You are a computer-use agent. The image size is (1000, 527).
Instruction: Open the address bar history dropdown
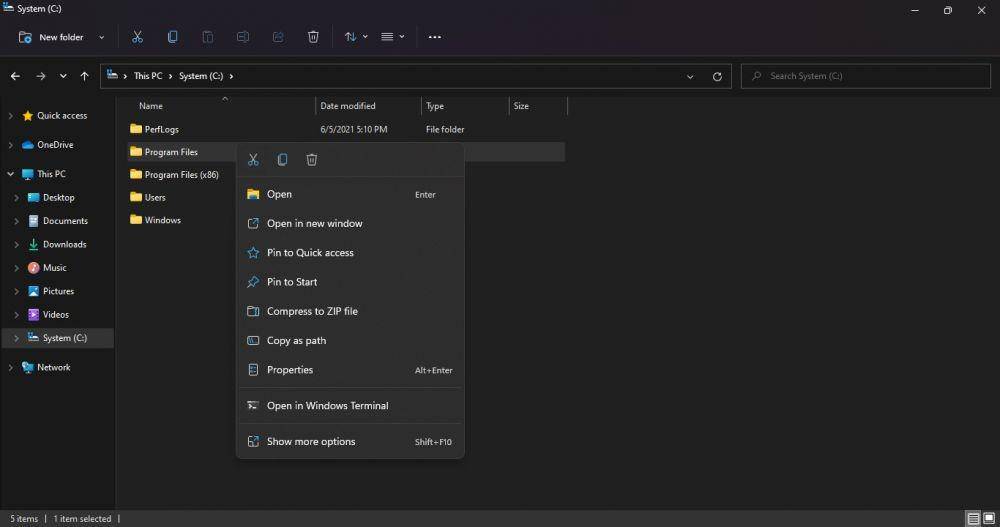pyautogui.click(x=690, y=77)
